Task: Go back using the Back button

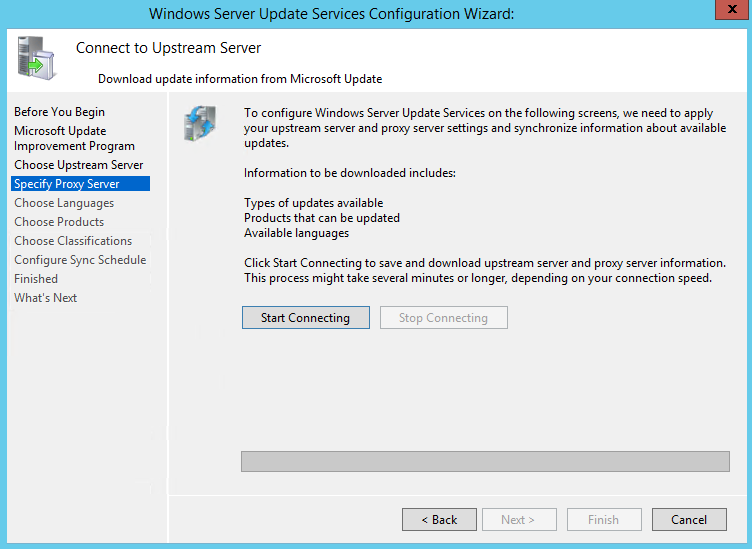Action: point(439,520)
